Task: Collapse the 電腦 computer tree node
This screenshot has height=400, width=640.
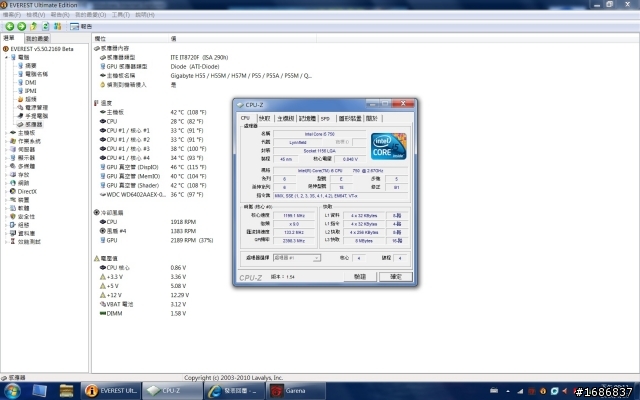Action: click(7, 58)
